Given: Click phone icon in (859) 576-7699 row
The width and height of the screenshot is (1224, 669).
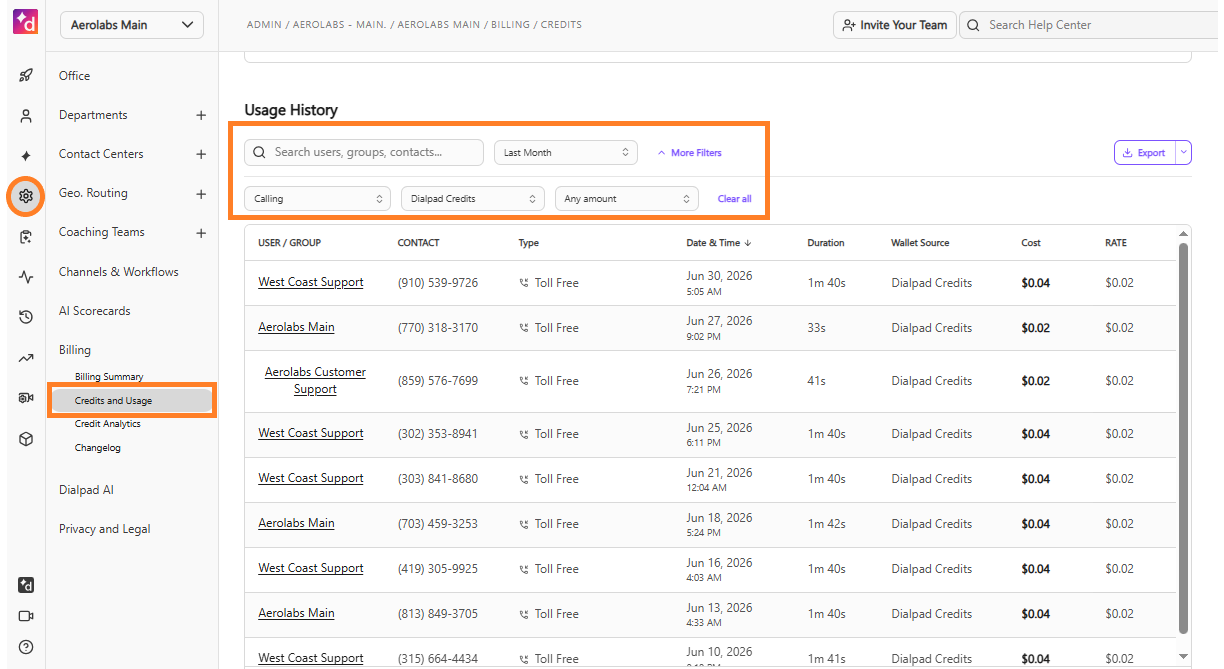Looking at the screenshot, I should 524,381.
